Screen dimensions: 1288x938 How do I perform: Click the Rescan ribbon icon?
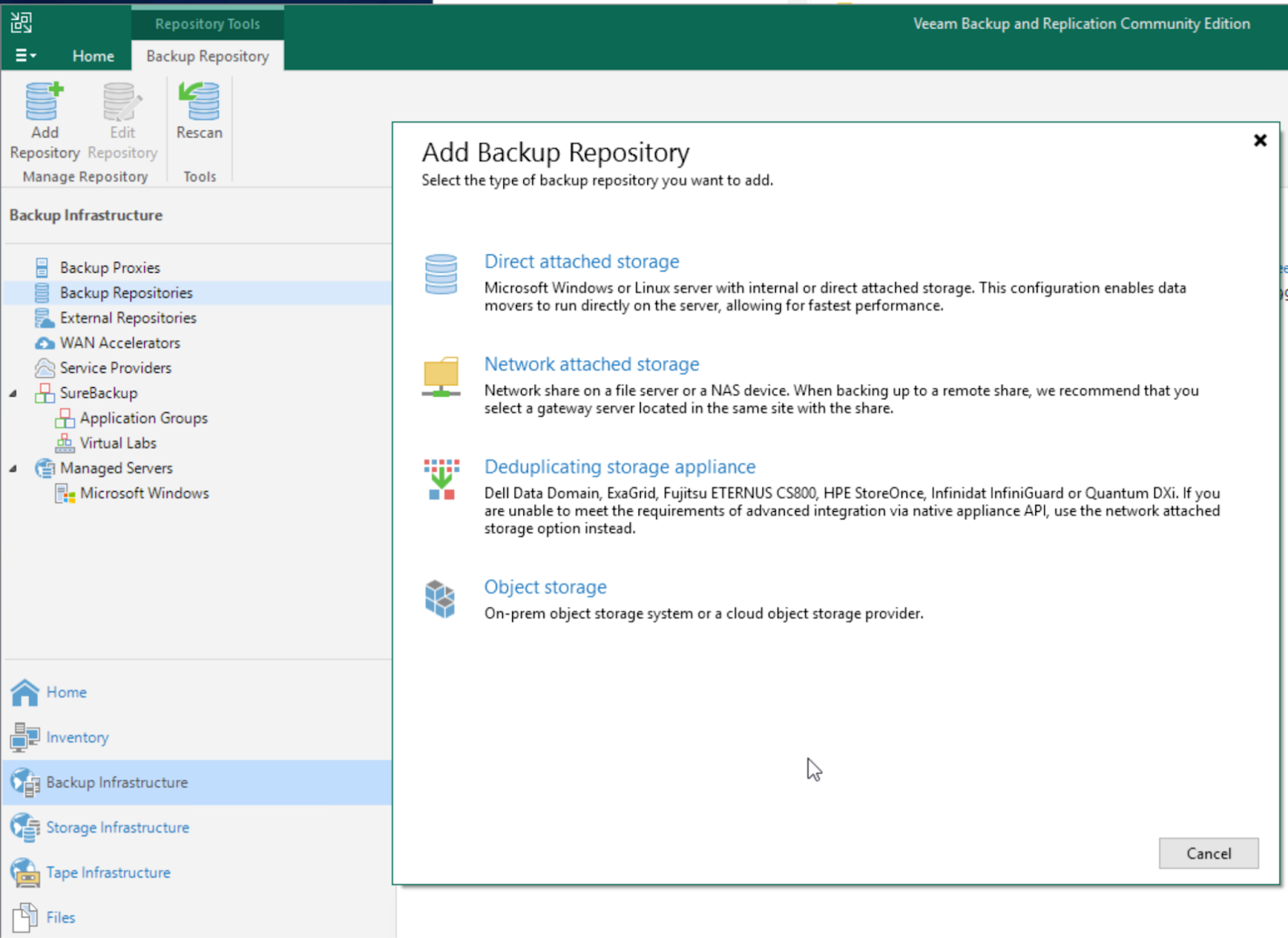tap(199, 101)
